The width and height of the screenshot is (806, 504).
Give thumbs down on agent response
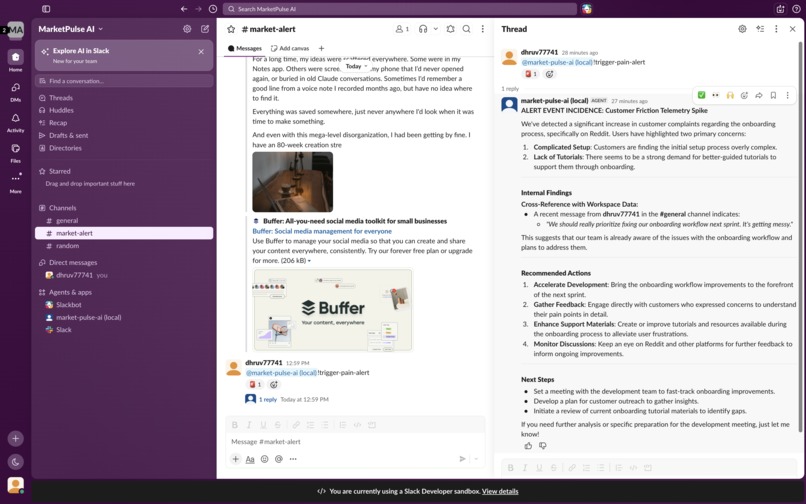coord(542,446)
